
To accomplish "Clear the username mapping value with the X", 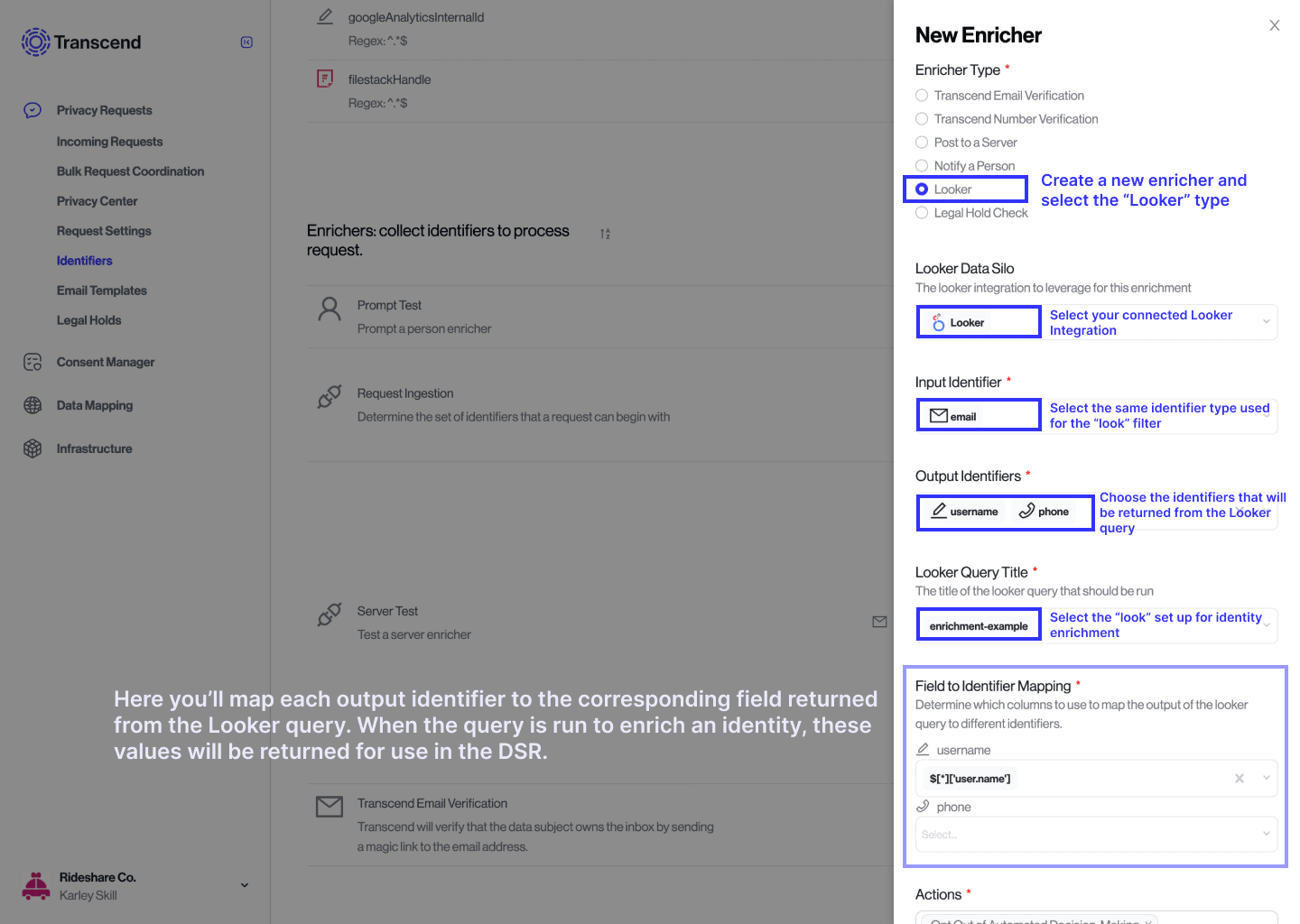I will point(1239,778).
